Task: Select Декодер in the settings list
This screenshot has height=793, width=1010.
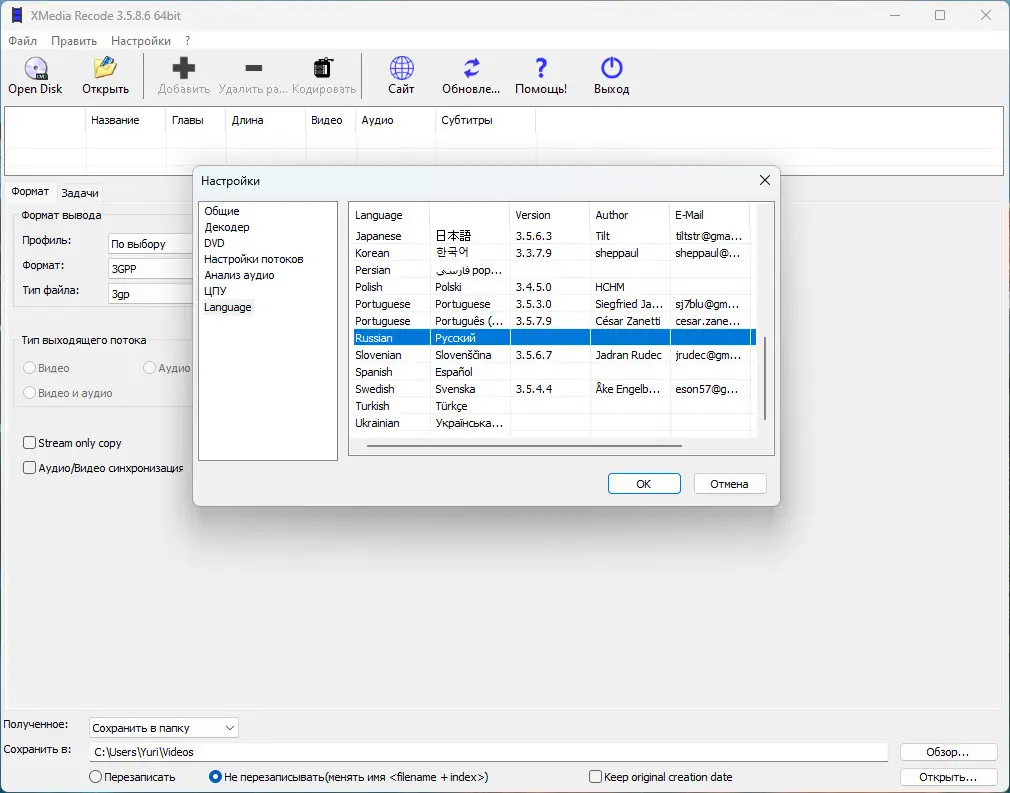Action: pos(227,227)
